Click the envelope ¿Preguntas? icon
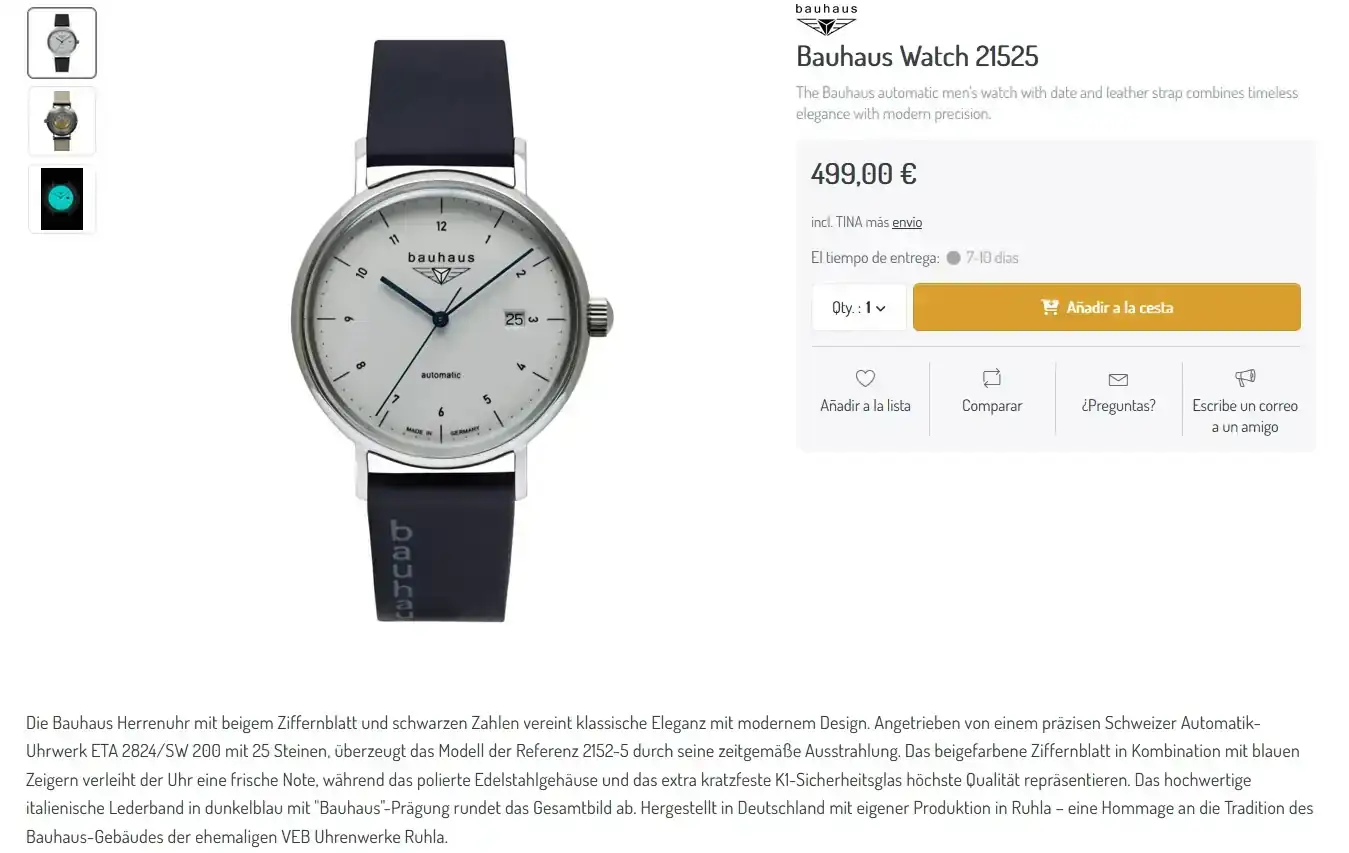 click(1118, 379)
